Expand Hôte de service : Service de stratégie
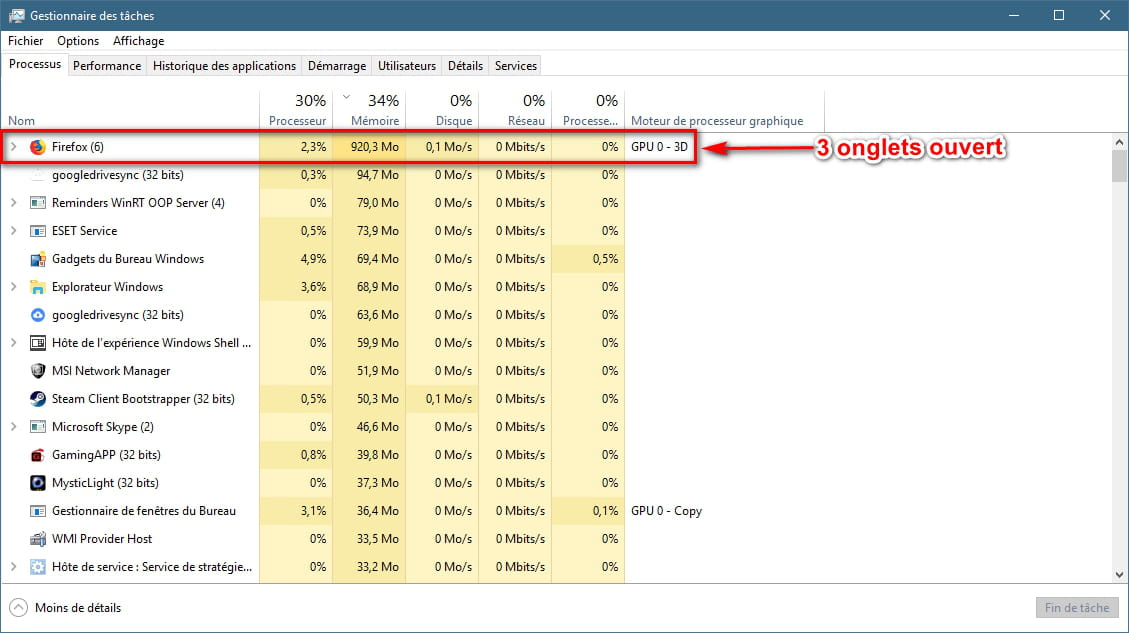 [x=13, y=567]
